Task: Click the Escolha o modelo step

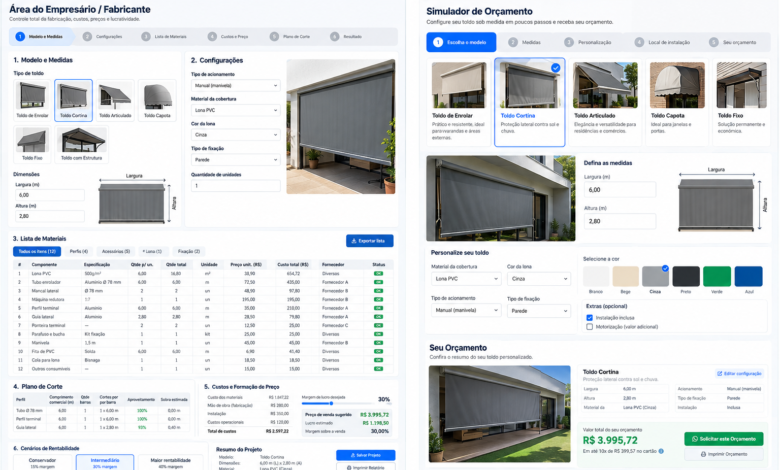Action: (x=461, y=42)
